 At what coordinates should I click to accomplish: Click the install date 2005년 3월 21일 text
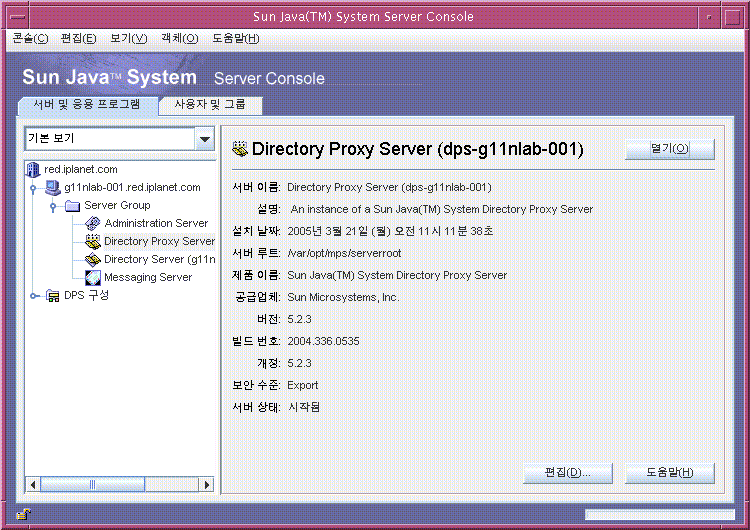(390, 232)
